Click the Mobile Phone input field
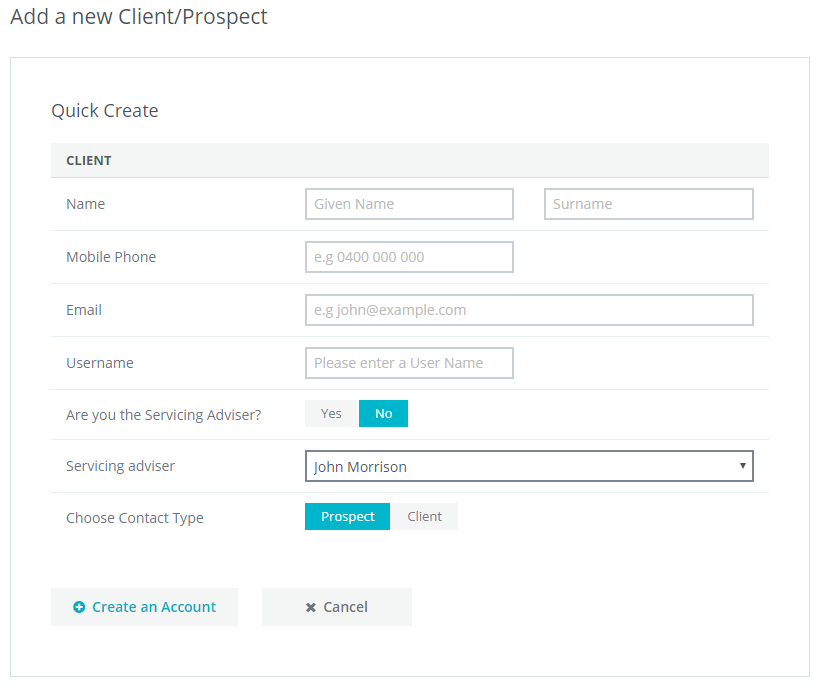Viewport: 821px width, 692px height. click(409, 257)
